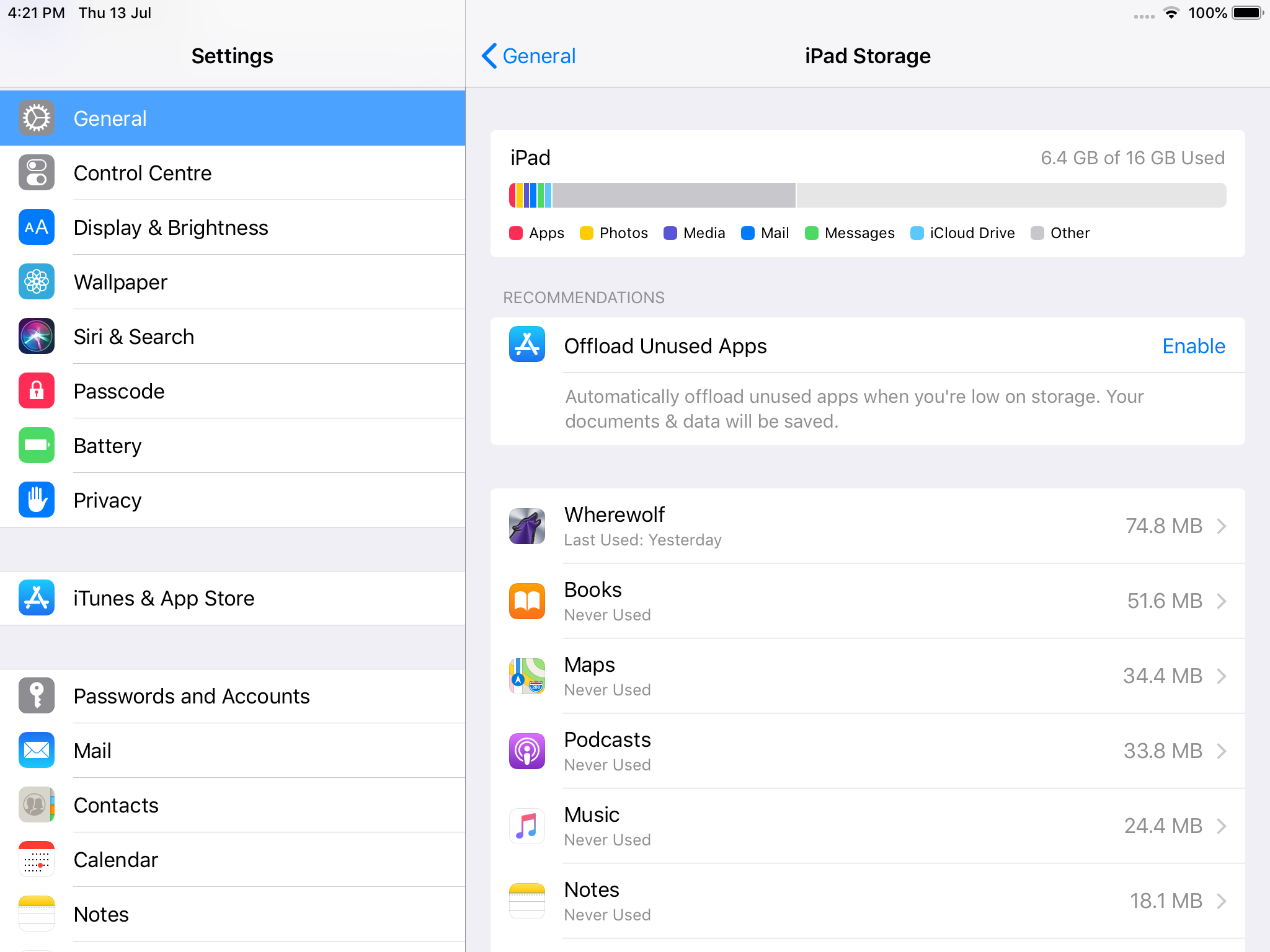Open Passcode settings
This screenshot has height=952, width=1270.
[233, 391]
